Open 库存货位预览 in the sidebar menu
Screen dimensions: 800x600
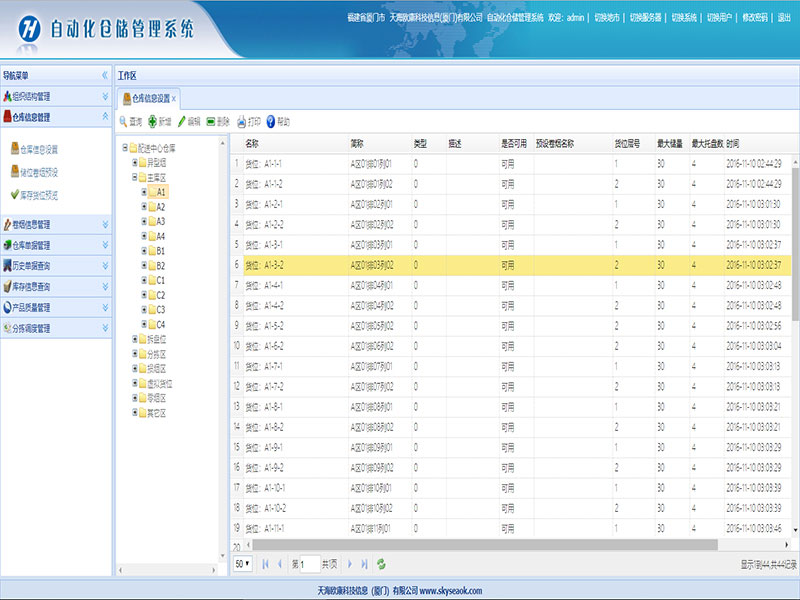point(40,195)
